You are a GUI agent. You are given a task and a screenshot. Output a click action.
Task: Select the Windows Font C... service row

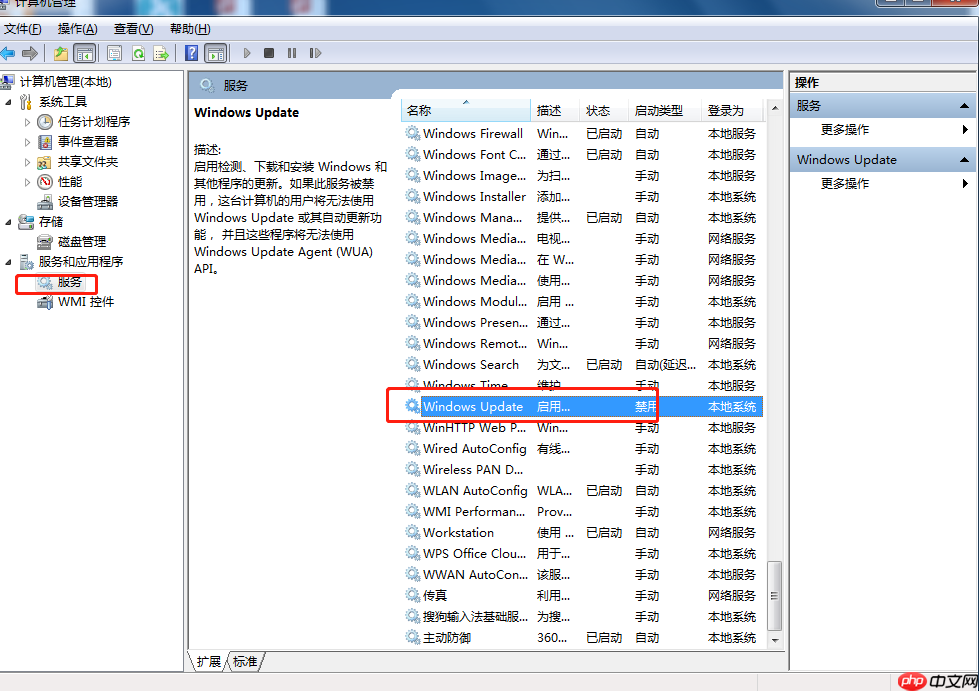(x=583, y=155)
